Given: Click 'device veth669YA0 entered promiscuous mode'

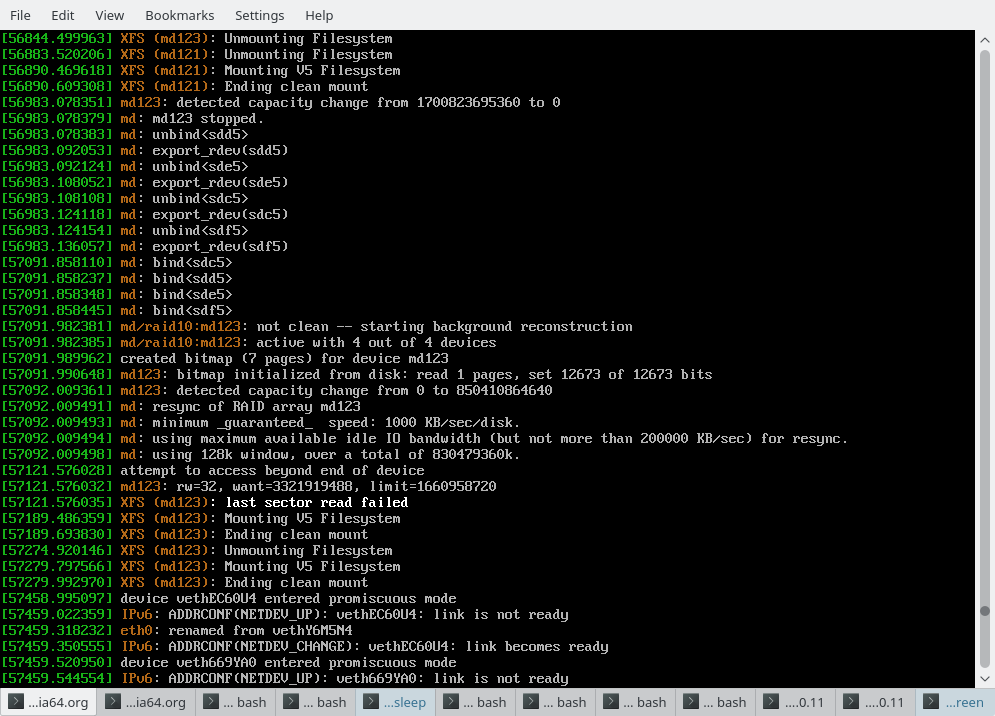Looking at the screenshot, I should coord(288,663).
